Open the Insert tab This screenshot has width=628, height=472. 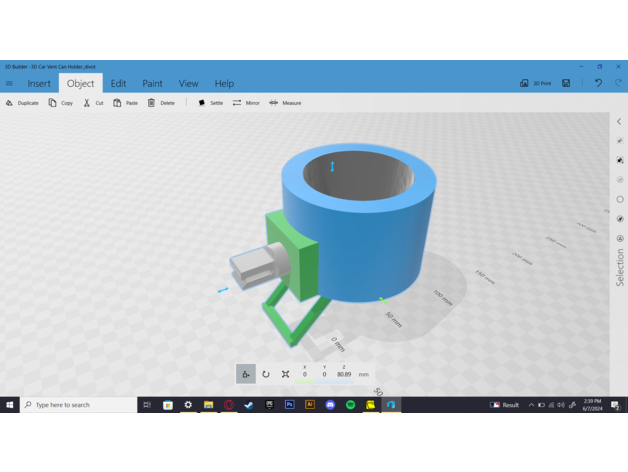click(x=39, y=84)
